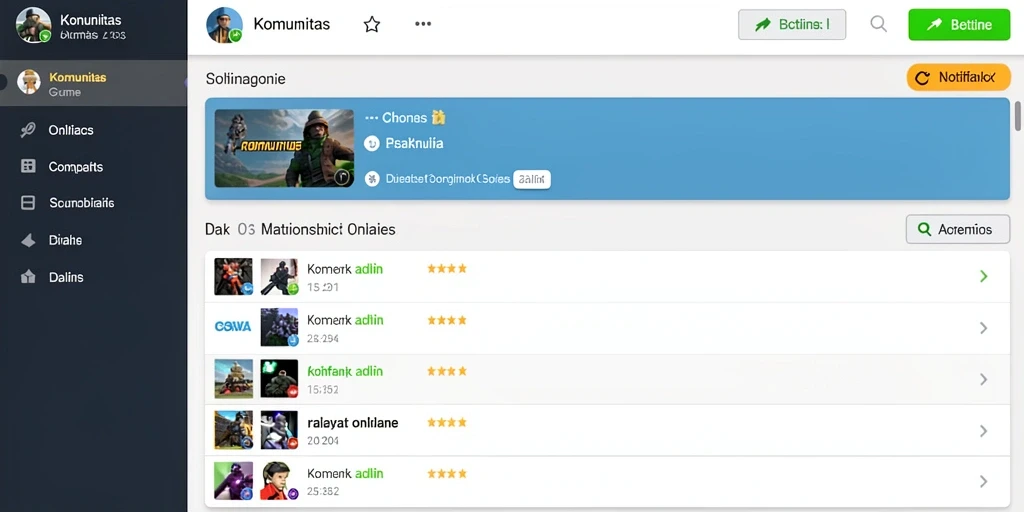The height and width of the screenshot is (512, 1024).
Task: Click the Sounobiraits sidebar icon
Action: click(x=28, y=203)
